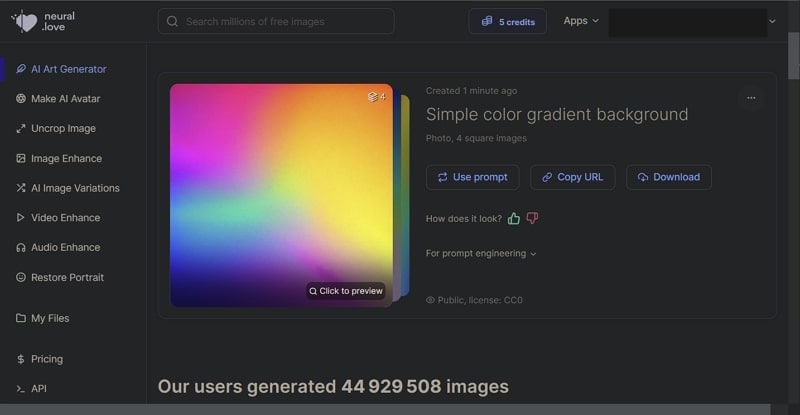Click the thumbs down icon
Viewport: 800px width, 415px height.
[532, 218]
